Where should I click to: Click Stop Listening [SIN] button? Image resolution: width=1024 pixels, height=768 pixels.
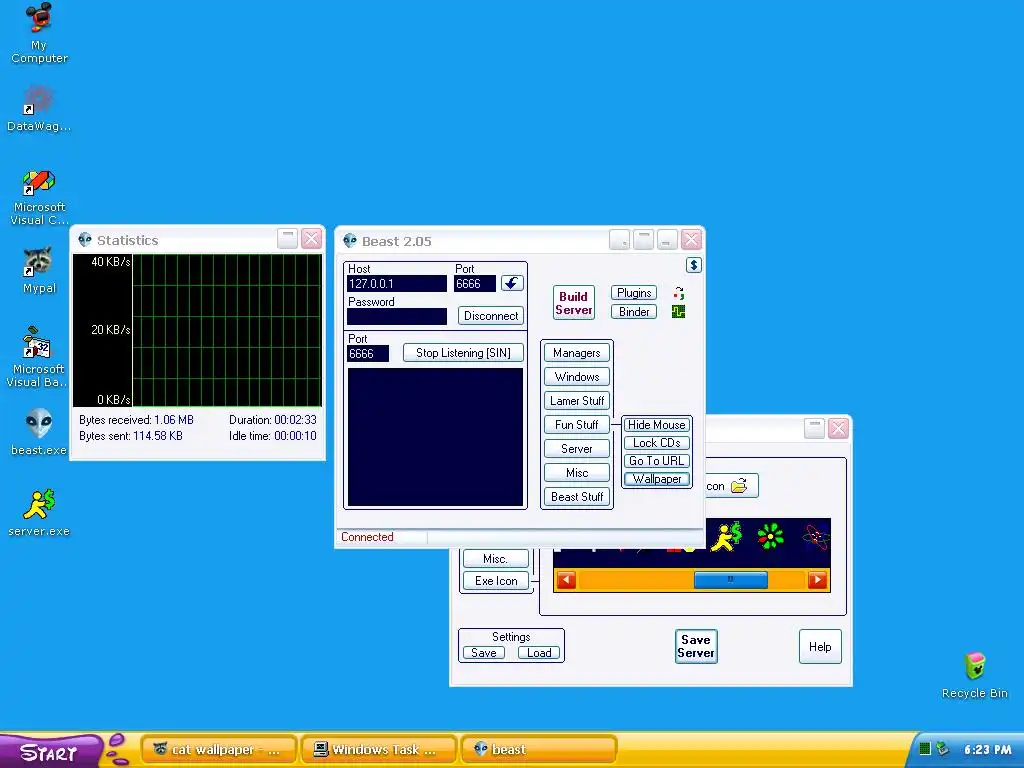point(463,353)
